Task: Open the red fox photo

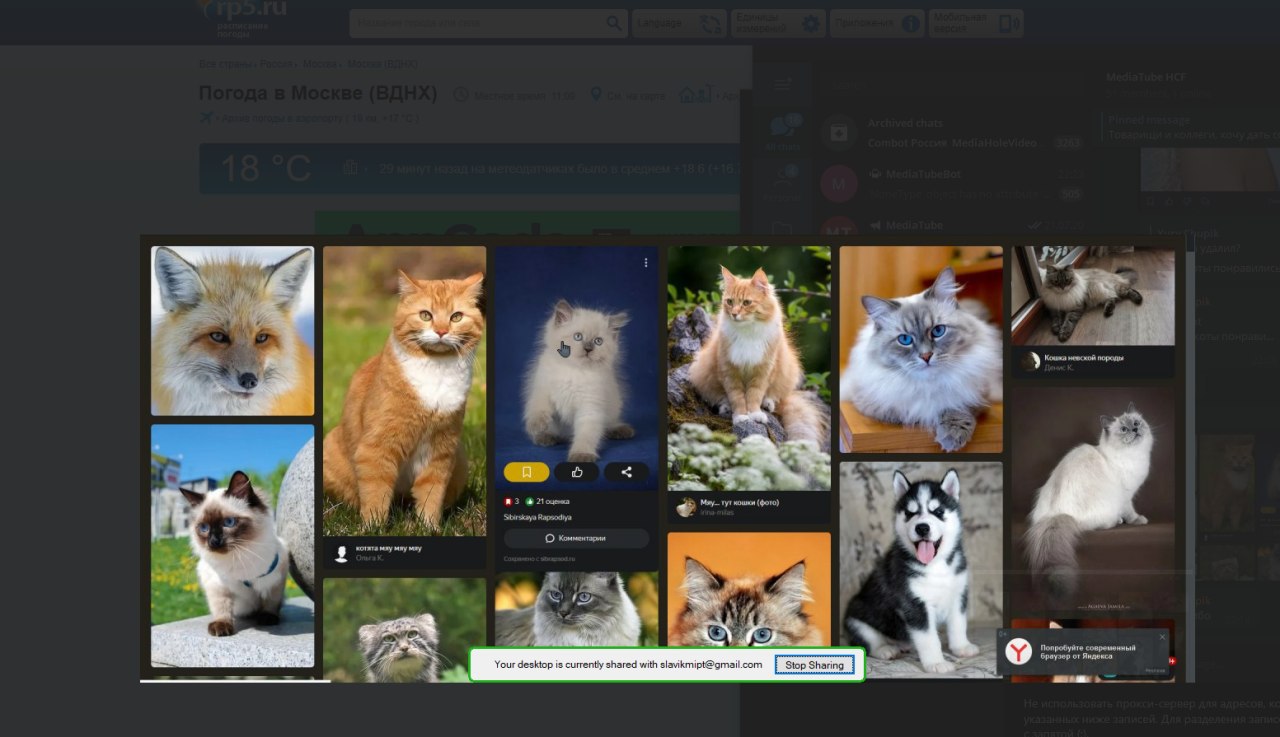Action: tap(232, 331)
